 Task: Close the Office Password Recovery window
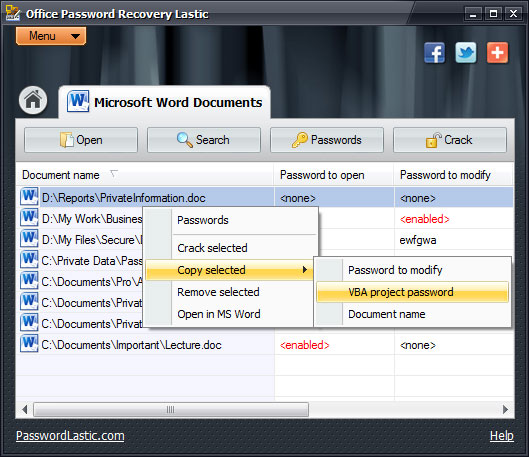click(x=513, y=14)
